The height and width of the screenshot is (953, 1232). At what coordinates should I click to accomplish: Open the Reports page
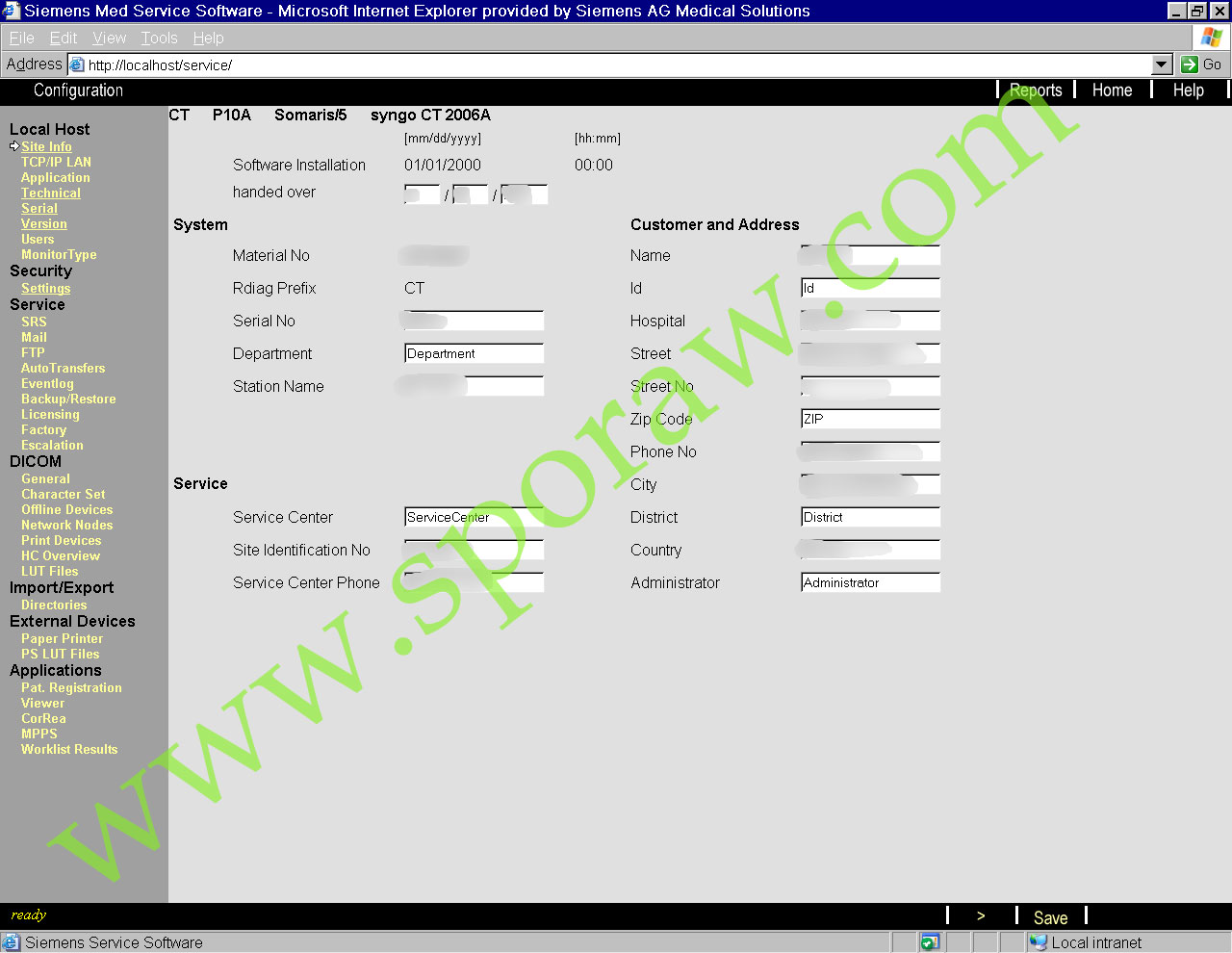1036,90
